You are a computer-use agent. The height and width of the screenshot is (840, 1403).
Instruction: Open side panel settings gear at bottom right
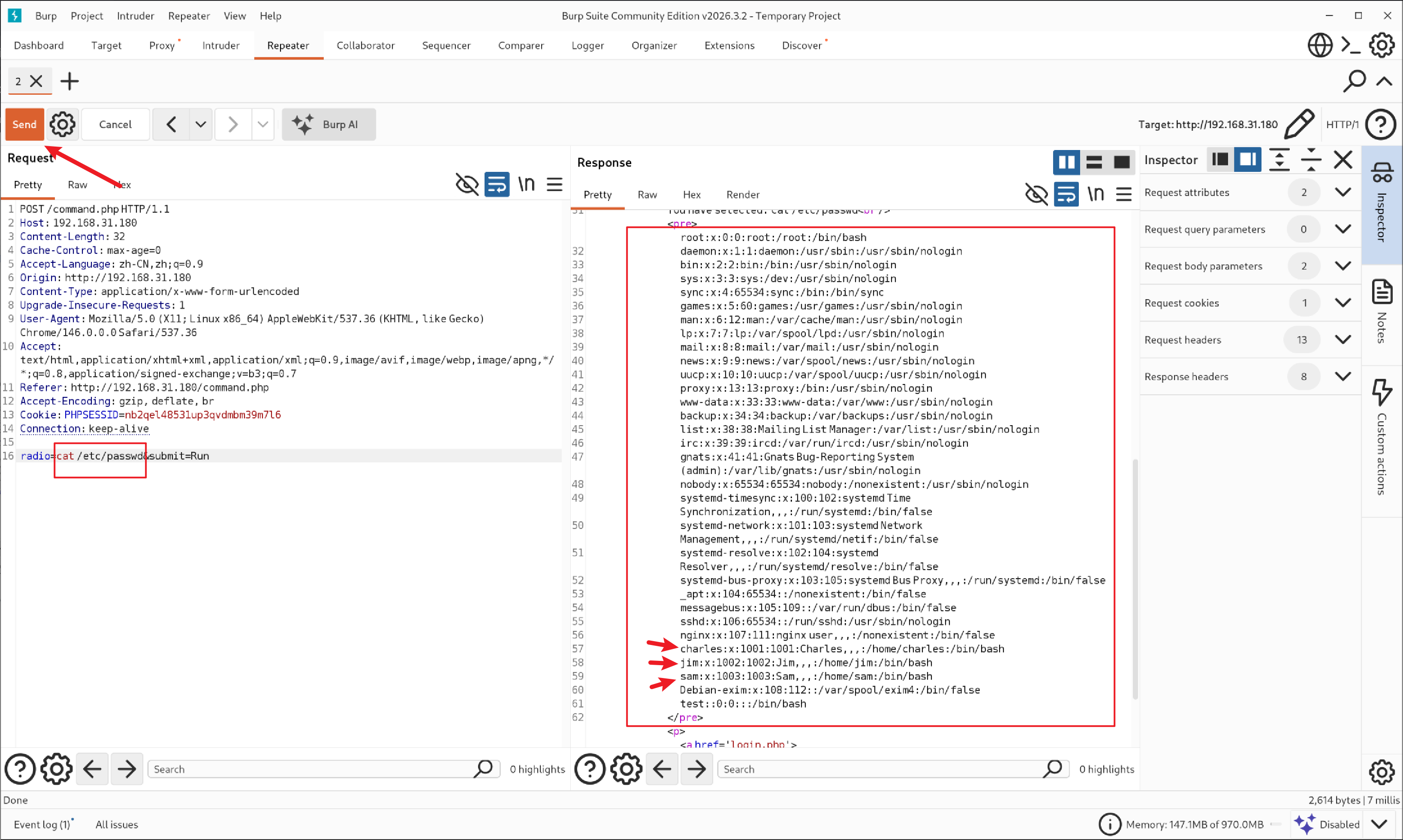1382,772
